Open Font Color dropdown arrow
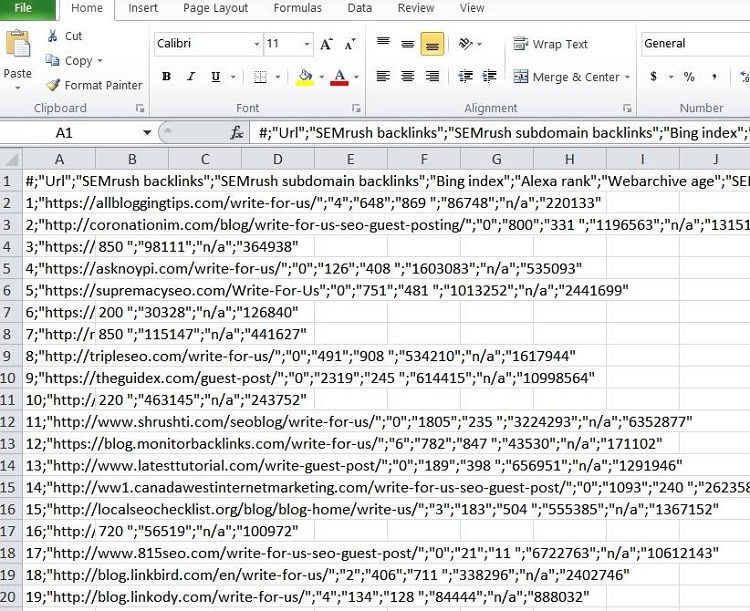 (x=356, y=77)
